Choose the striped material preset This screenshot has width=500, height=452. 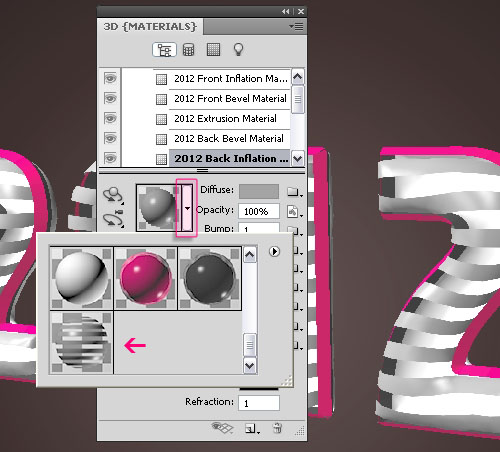81,343
